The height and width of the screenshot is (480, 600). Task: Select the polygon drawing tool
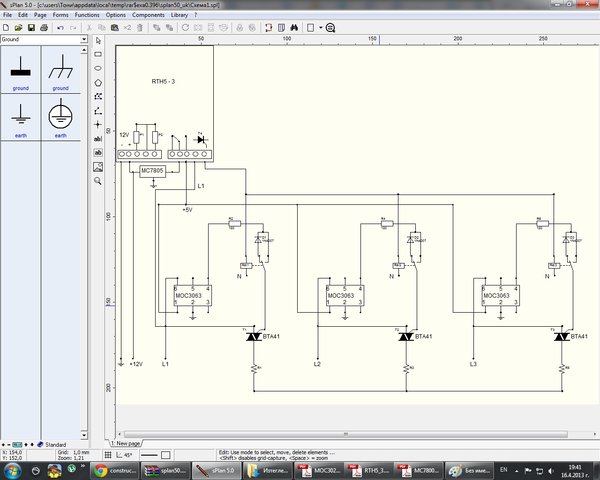pos(98,82)
